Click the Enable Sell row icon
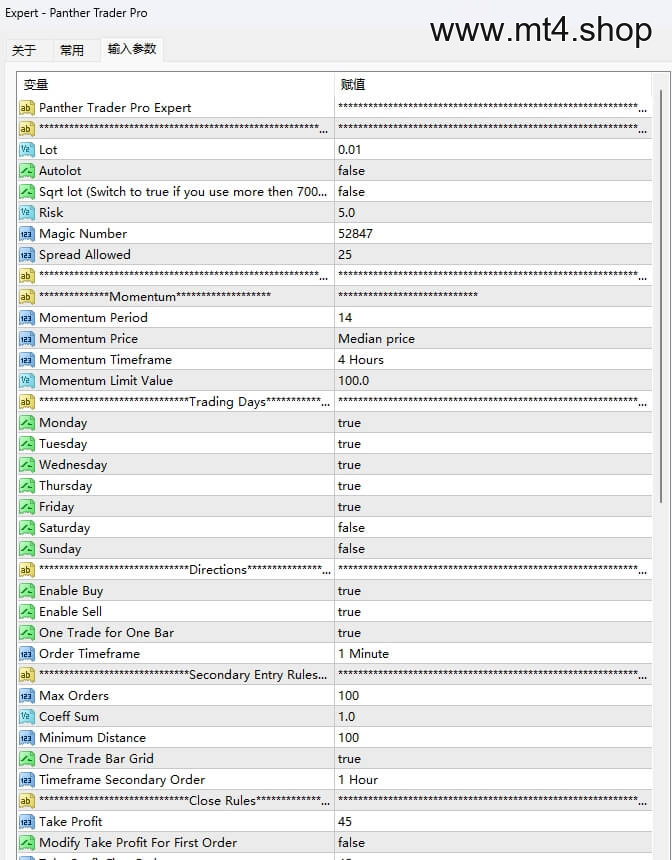 point(26,612)
